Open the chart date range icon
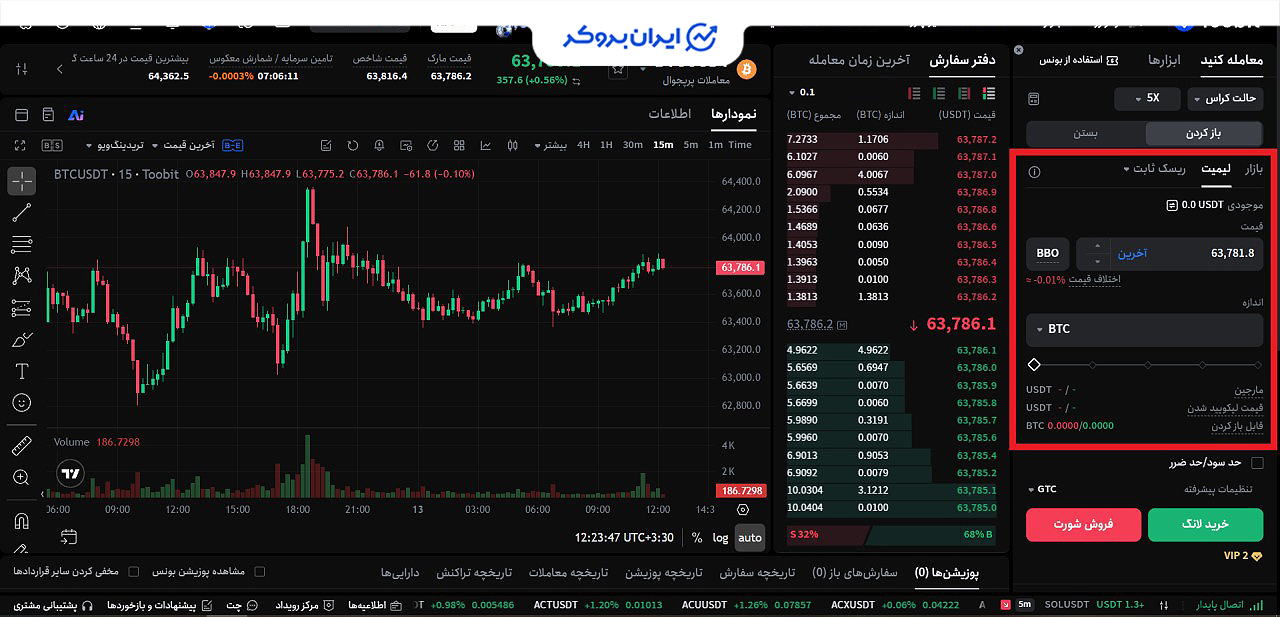 [69, 537]
